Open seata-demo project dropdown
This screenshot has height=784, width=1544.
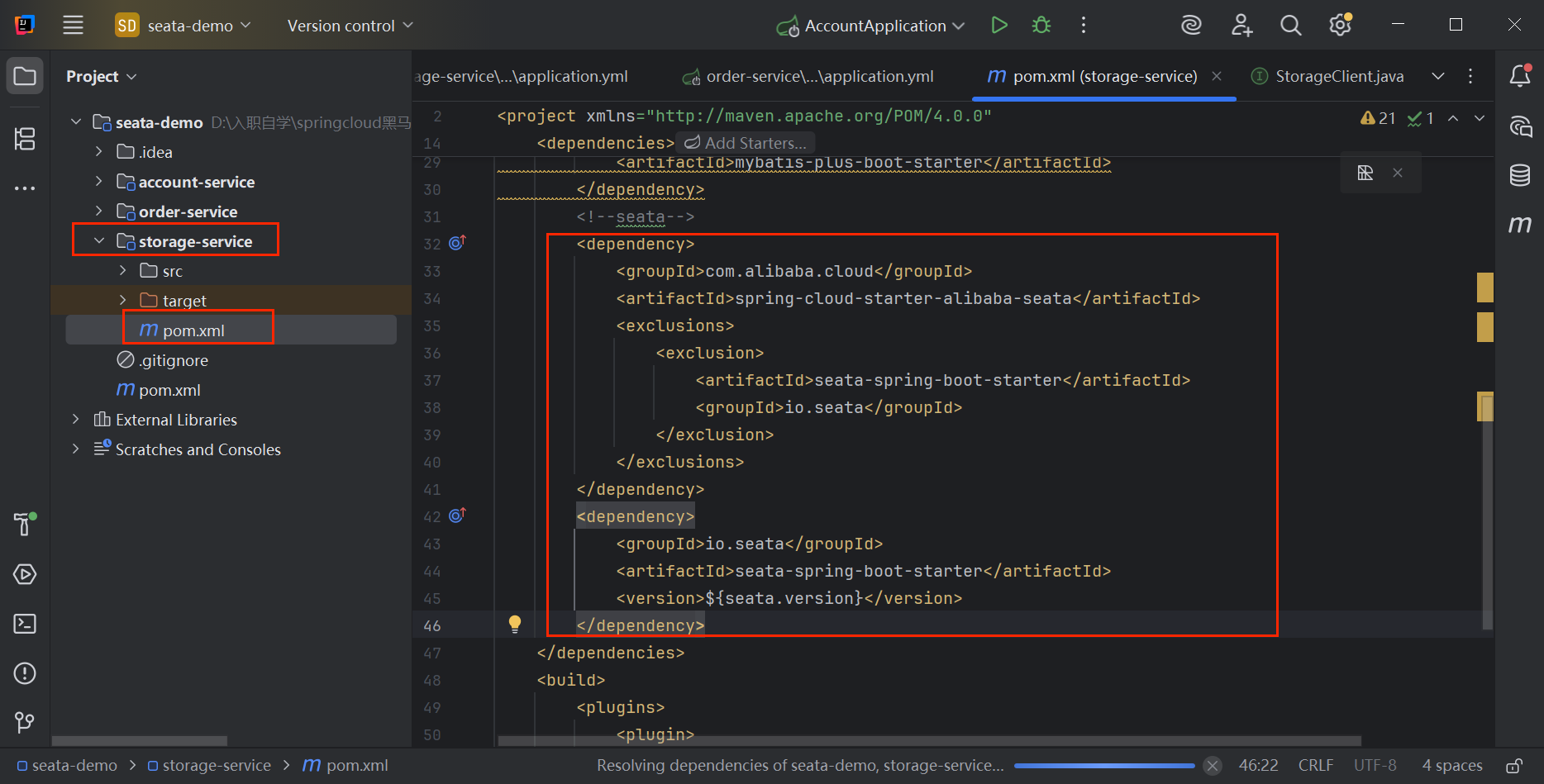click(x=183, y=26)
